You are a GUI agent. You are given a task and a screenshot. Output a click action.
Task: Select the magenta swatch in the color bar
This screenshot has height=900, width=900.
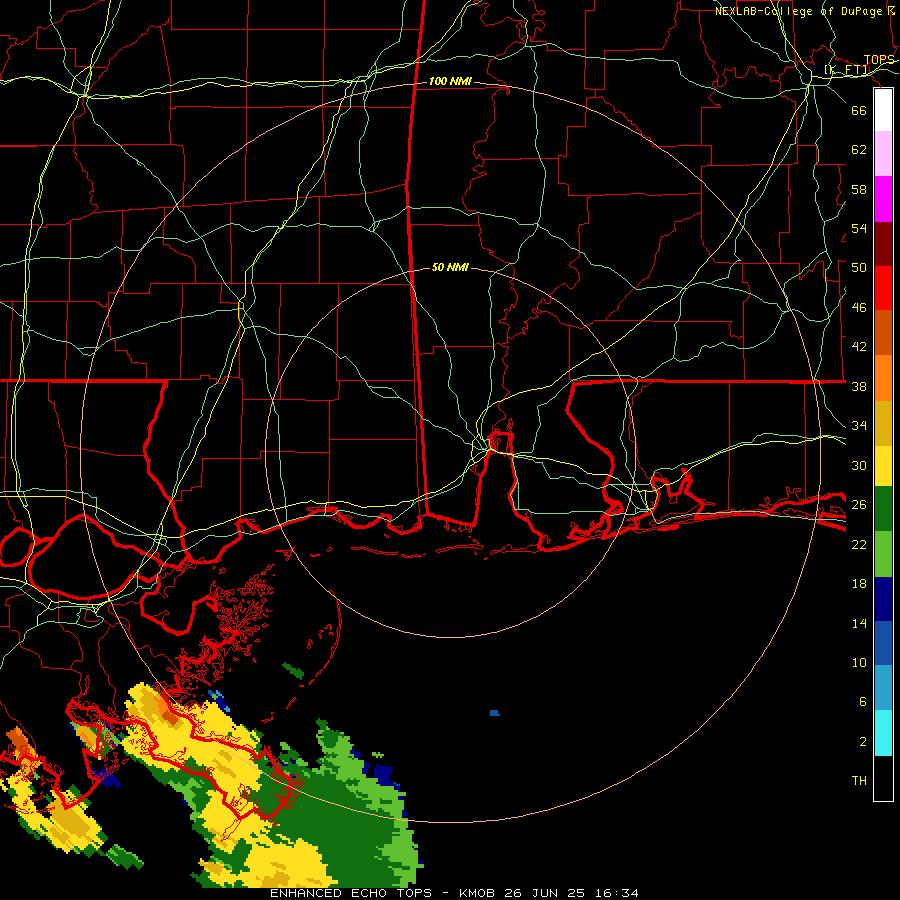[883, 199]
